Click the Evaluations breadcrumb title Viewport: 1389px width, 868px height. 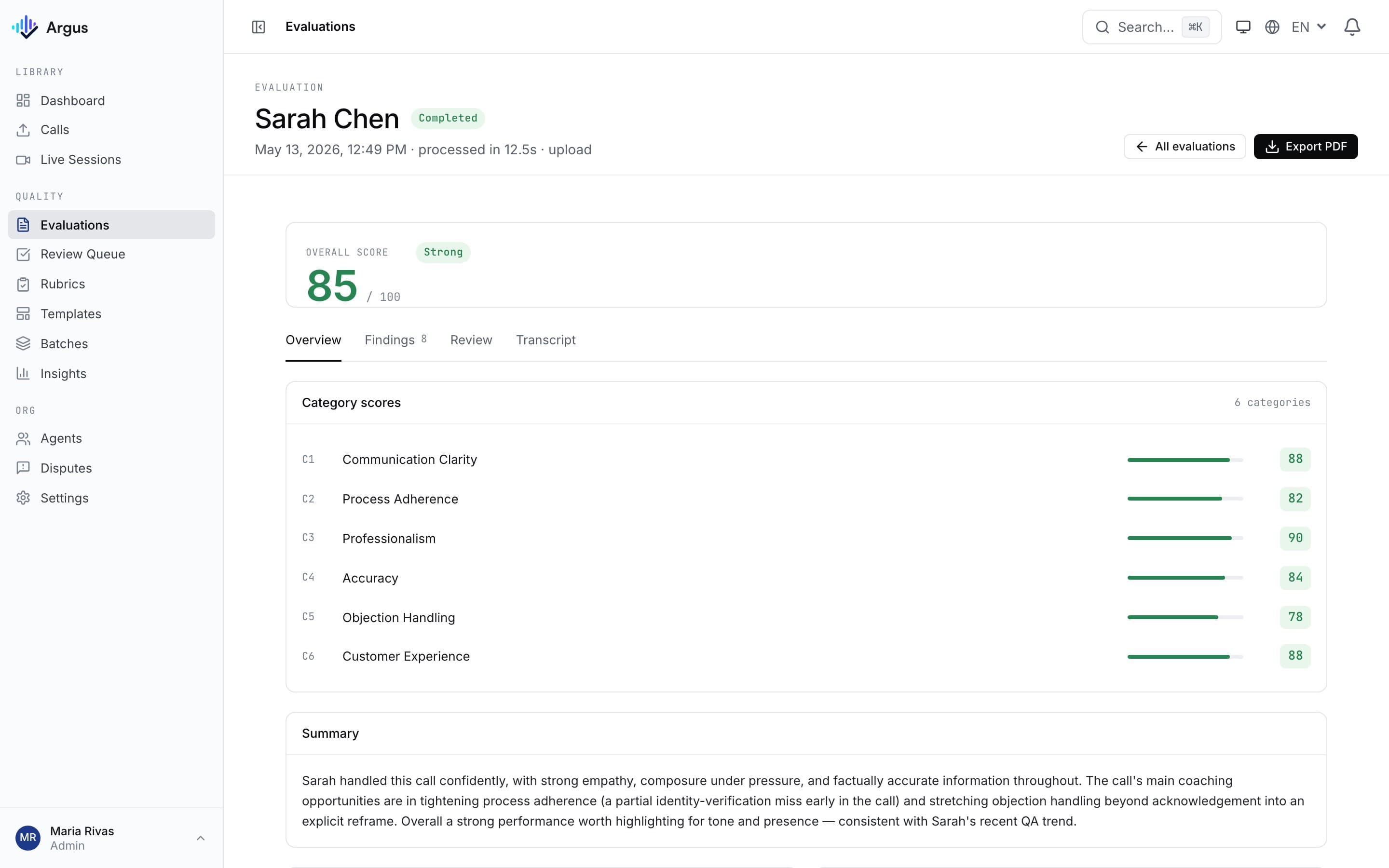[320, 27]
